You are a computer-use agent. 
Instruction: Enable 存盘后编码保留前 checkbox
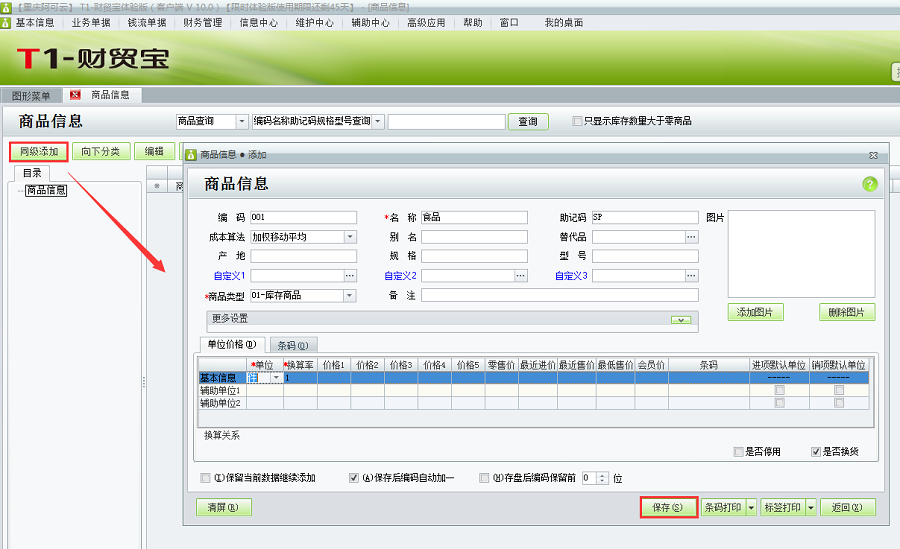484,478
